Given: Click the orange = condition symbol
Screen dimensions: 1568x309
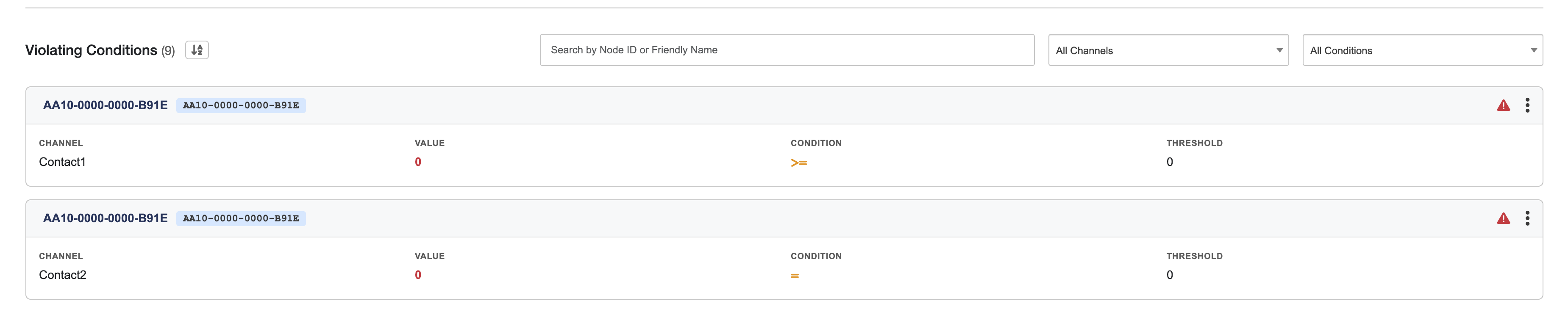Looking at the screenshot, I should pyautogui.click(x=794, y=276).
